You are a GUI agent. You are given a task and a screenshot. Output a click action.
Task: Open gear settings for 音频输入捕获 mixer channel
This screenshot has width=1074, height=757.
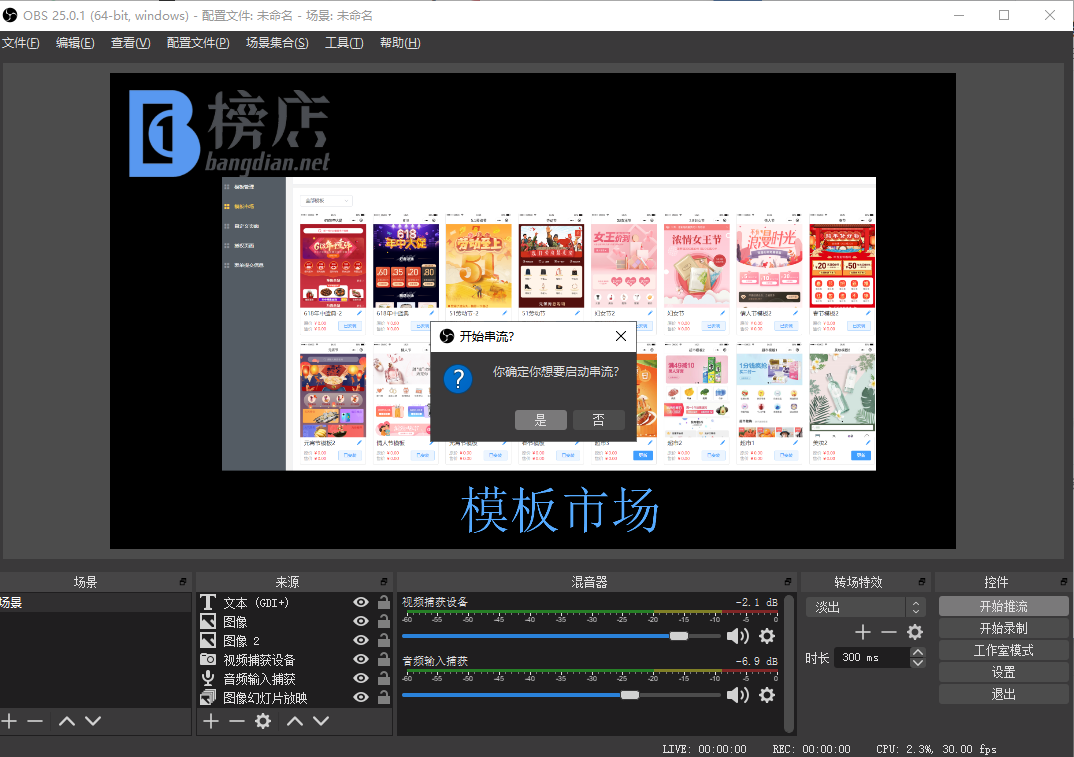(767, 695)
